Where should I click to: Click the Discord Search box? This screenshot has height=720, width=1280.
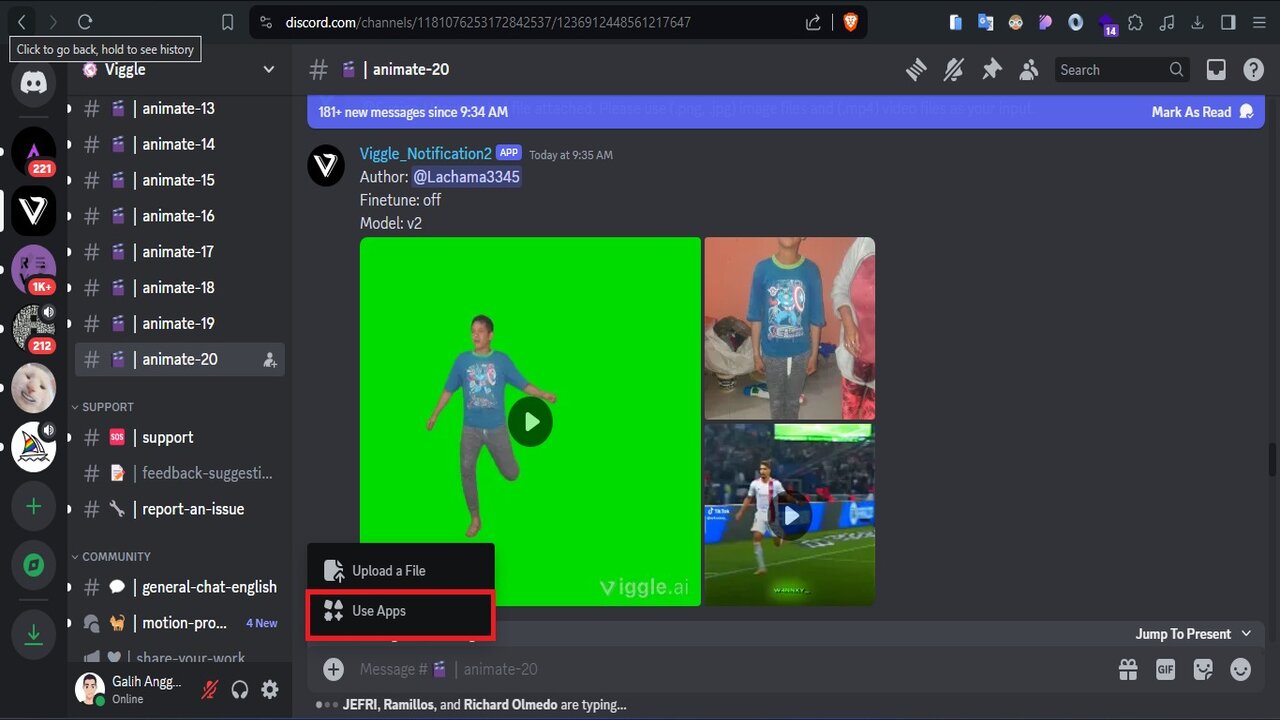click(x=1122, y=69)
